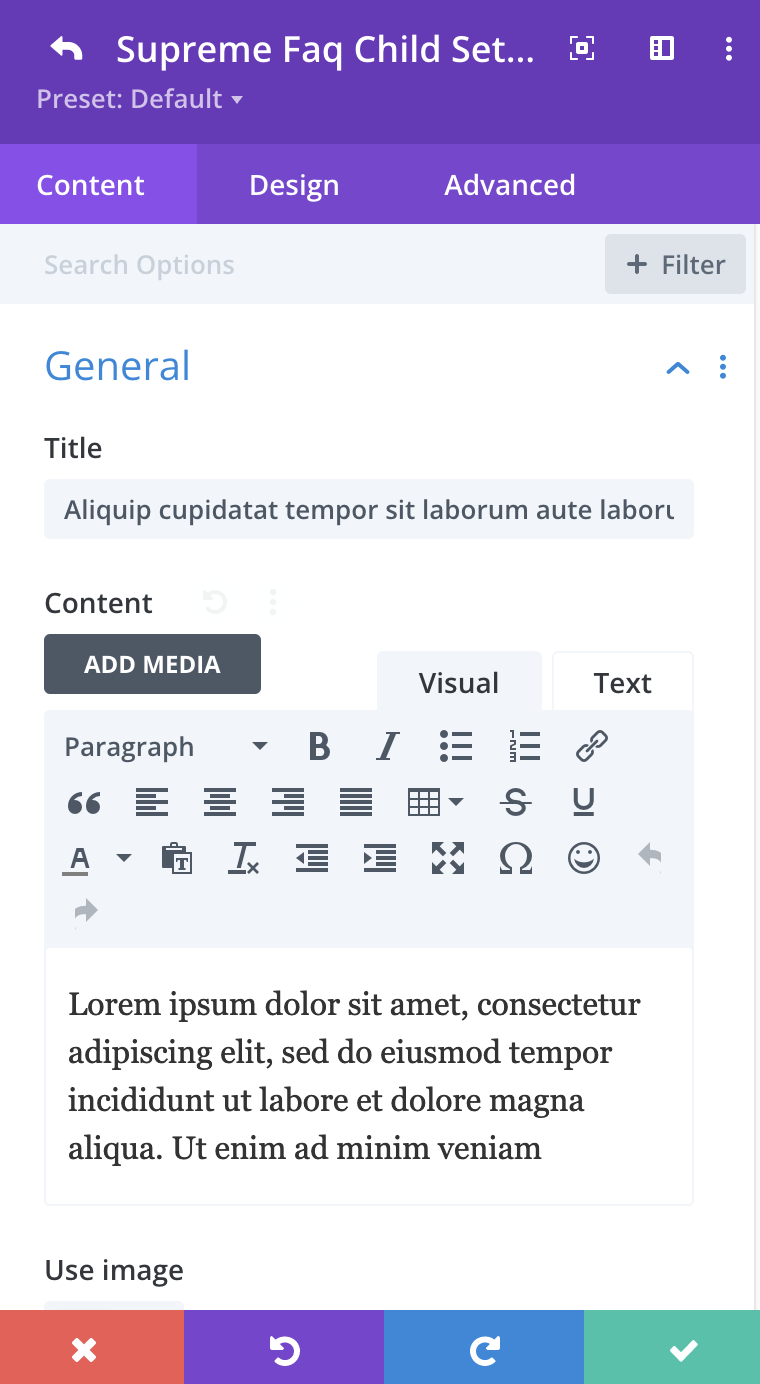The image size is (760, 1384).
Task: Click the ADD MEDIA button
Action: 152,664
